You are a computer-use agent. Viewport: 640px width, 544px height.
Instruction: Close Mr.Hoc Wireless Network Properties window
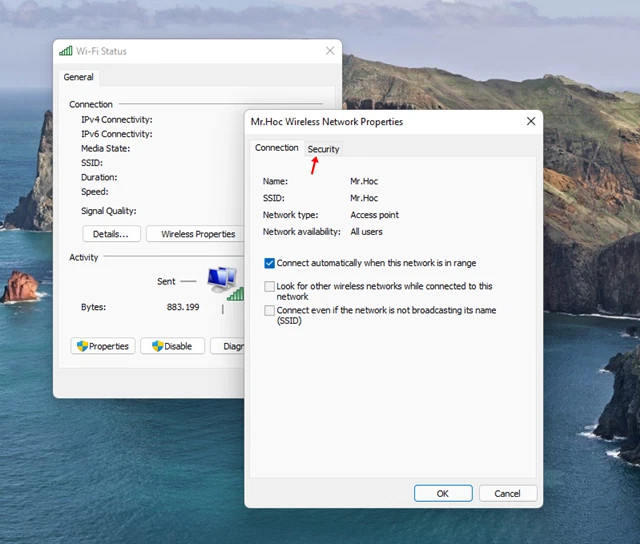[531, 121]
